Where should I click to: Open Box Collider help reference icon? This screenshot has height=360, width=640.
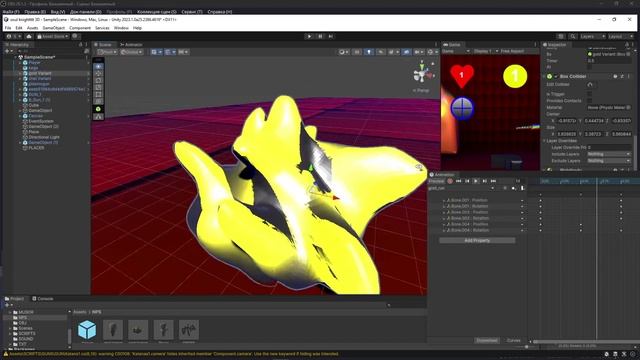[x=615, y=76]
